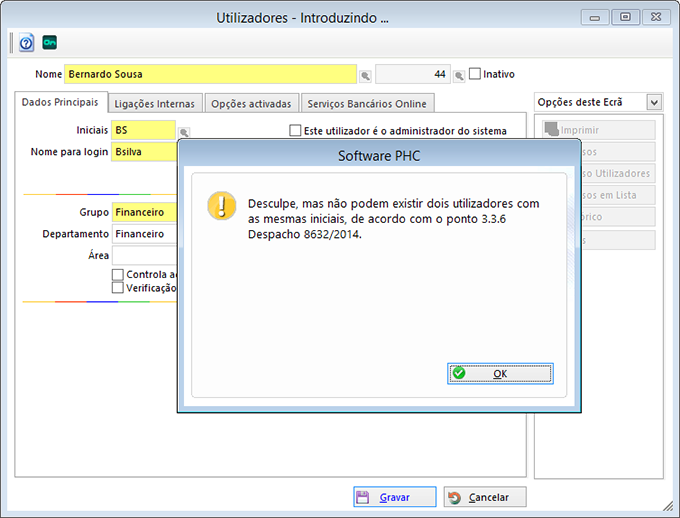Click the search icon beside number 44
Image resolution: width=680 pixels, height=518 pixels.
tap(459, 76)
